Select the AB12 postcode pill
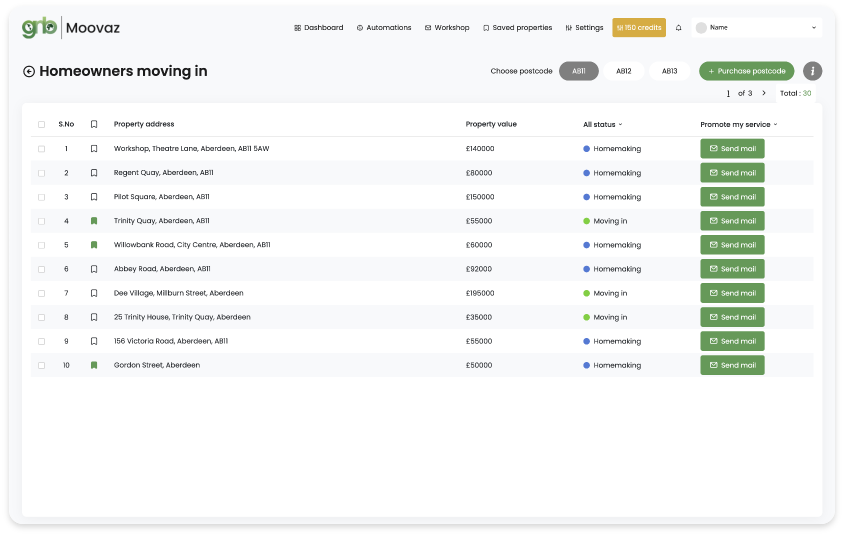844x536 pixels. [623, 71]
